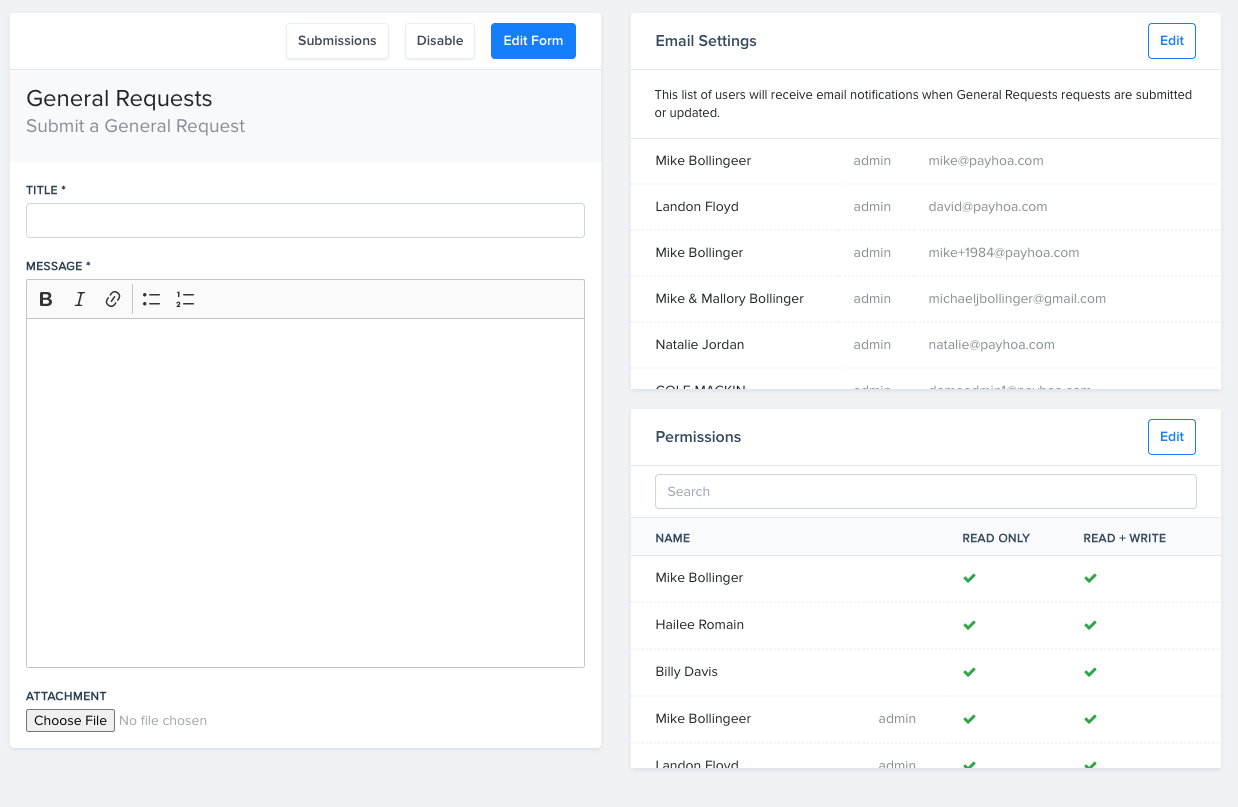Focus the Title input field
Viewport: 1238px width, 807px height.
coord(305,221)
